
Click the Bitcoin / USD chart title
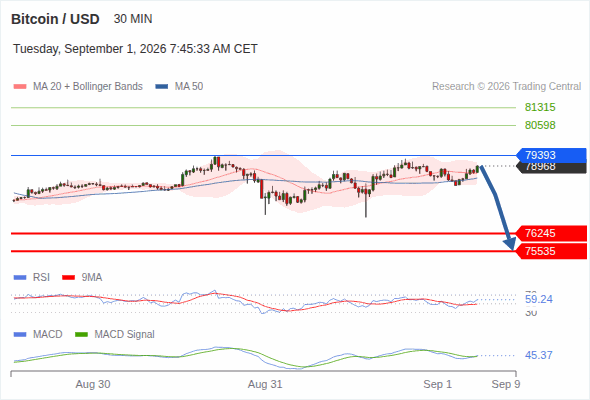(x=55, y=19)
